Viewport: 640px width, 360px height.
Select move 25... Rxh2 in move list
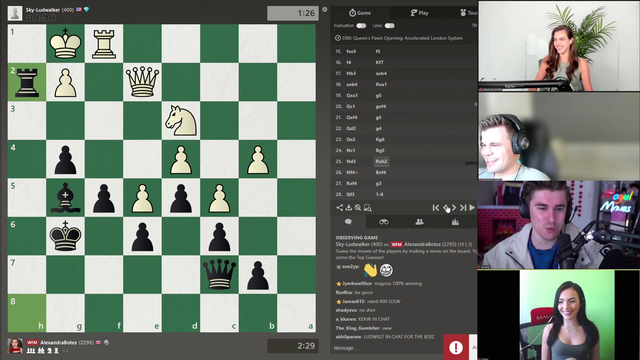[x=381, y=161]
